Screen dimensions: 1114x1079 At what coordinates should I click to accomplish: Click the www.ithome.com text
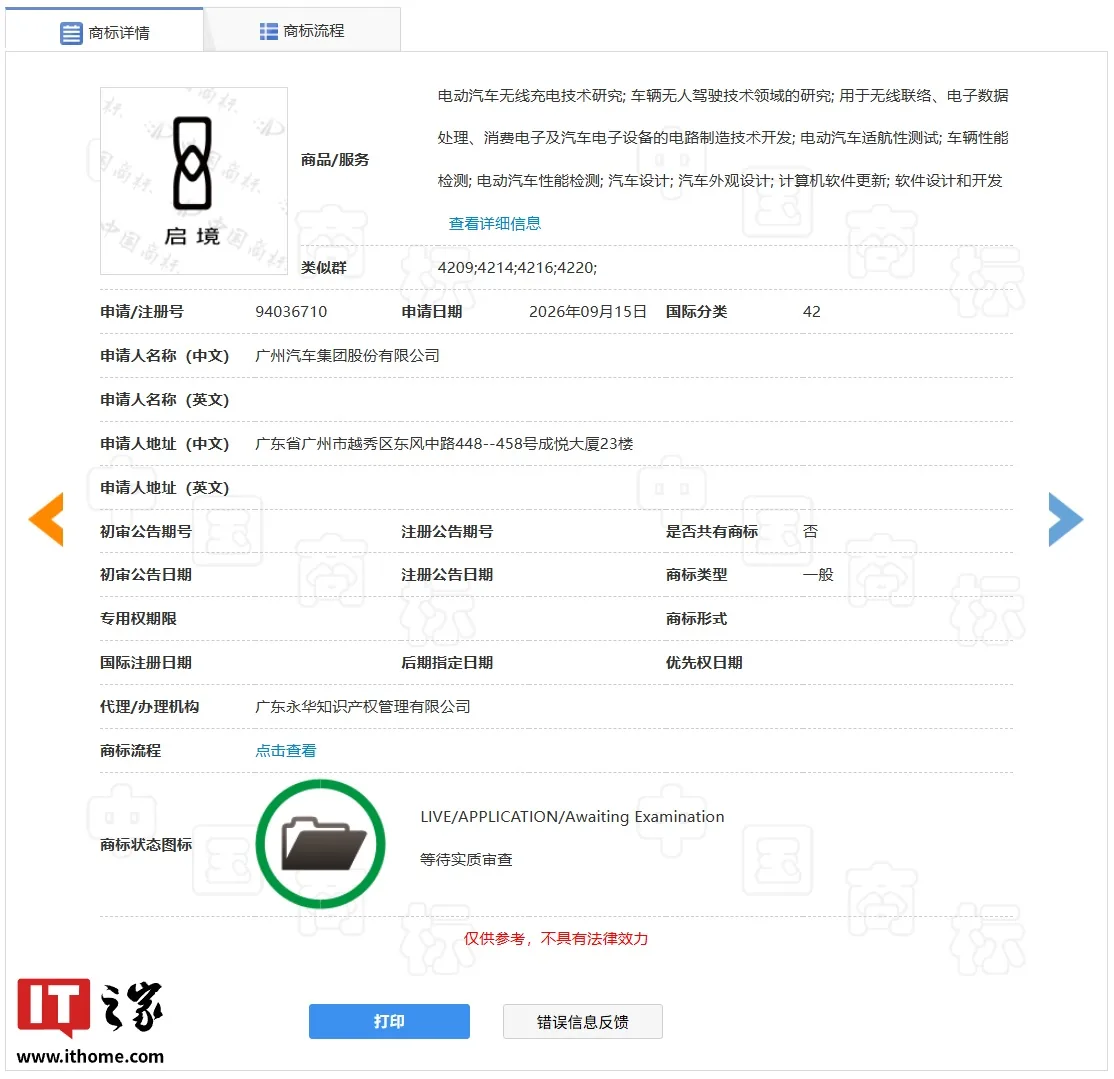click(x=90, y=1056)
